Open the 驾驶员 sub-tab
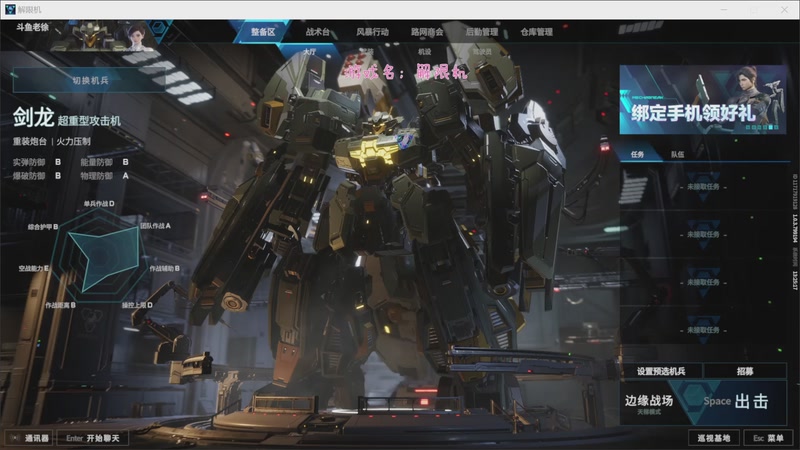Viewport: 800px width, 450px height. [482, 52]
